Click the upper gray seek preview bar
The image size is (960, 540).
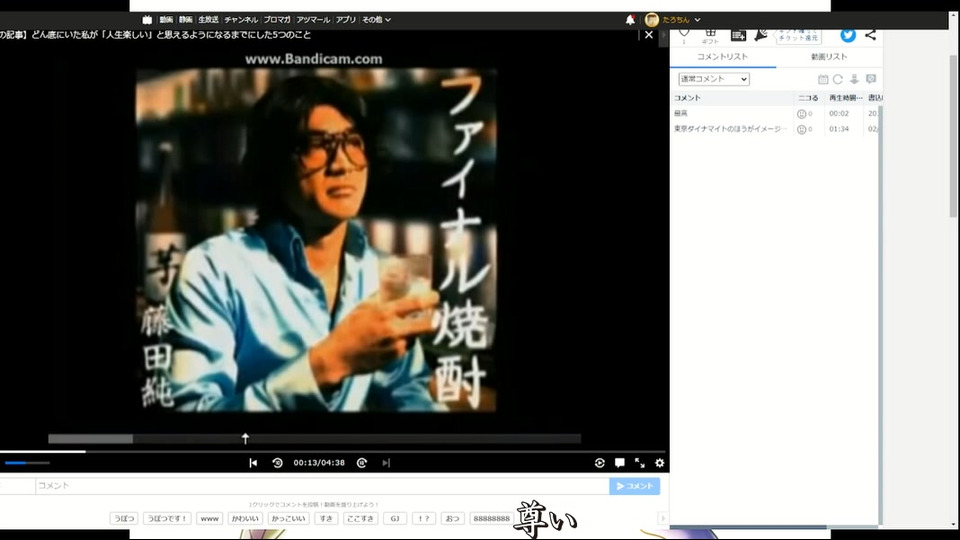click(x=315, y=438)
